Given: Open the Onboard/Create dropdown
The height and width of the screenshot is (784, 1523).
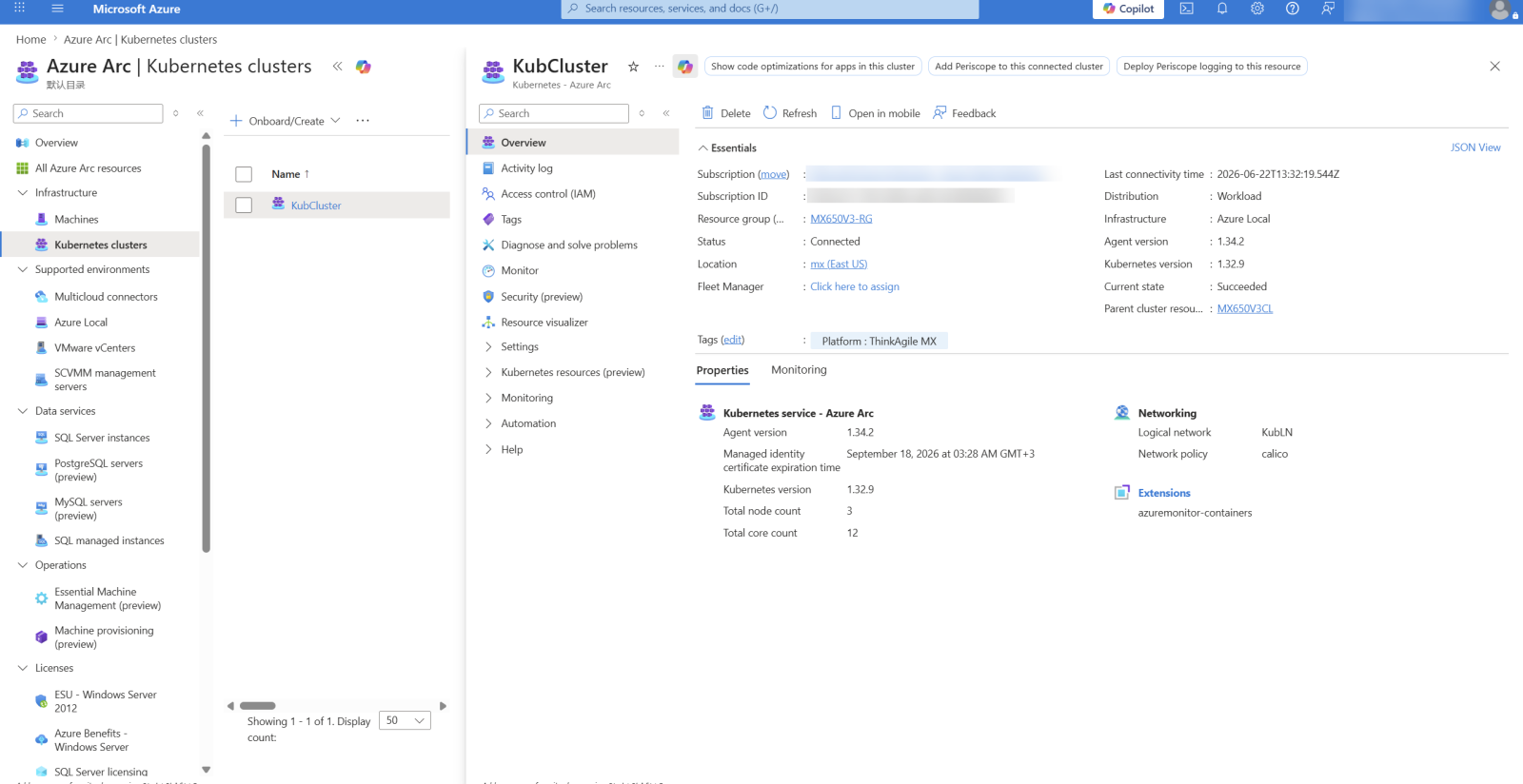Looking at the screenshot, I should 286,121.
